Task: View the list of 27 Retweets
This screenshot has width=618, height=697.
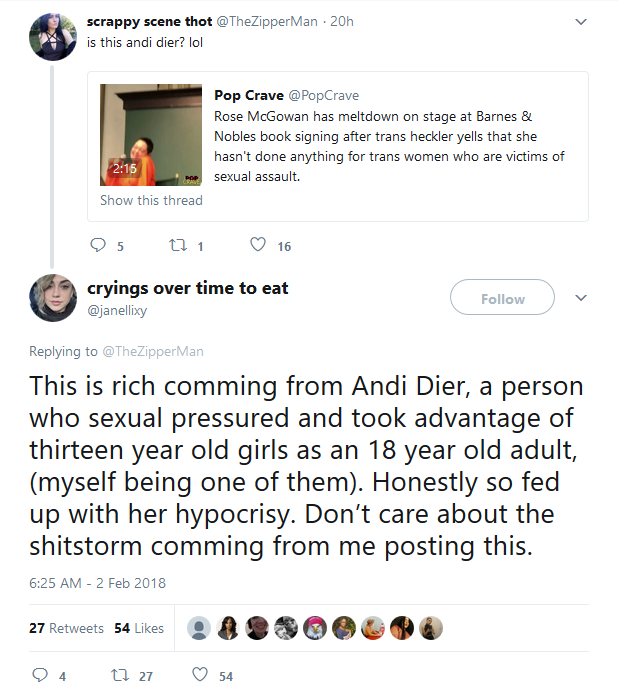Action: click(66, 628)
